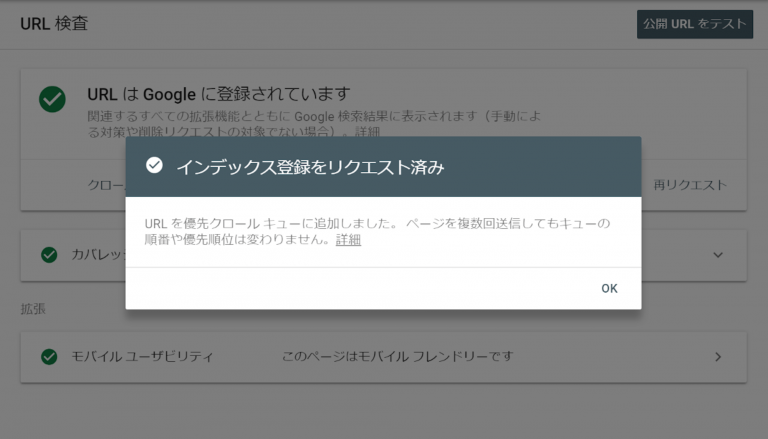This screenshot has width=768, height=439.
Task: Click the 拡張 section label
Action: 33,309
